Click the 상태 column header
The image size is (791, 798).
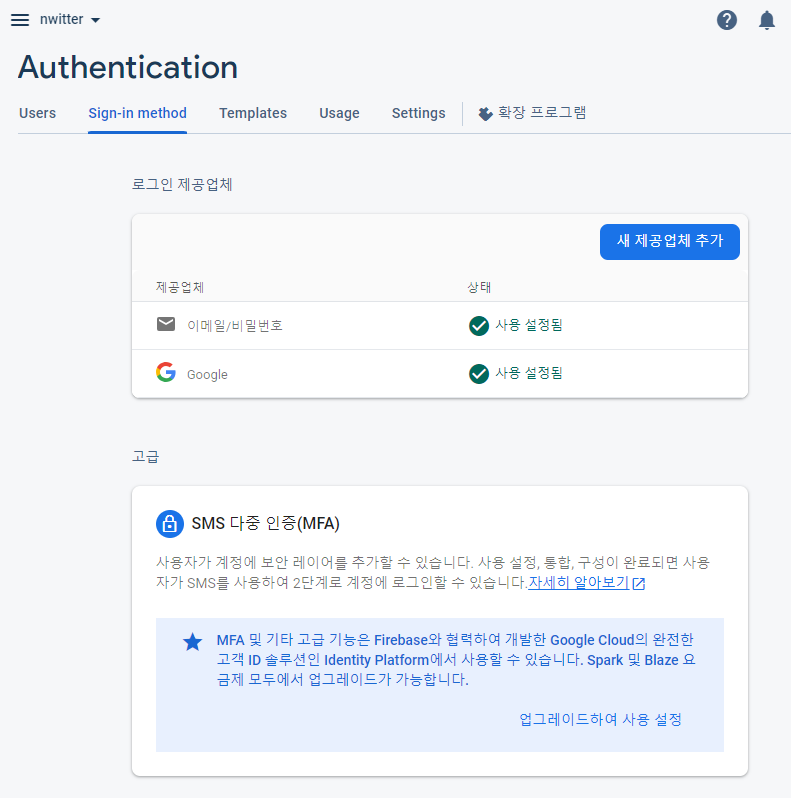[x=479, y=287]
